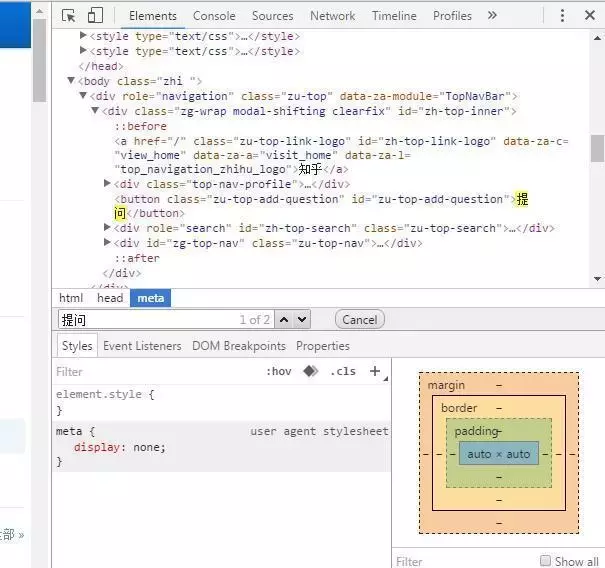Image resolution: width=605 pixels, height=568 pixels.
Task: Close the DevTools panel
Action: (x=590, y=15)
